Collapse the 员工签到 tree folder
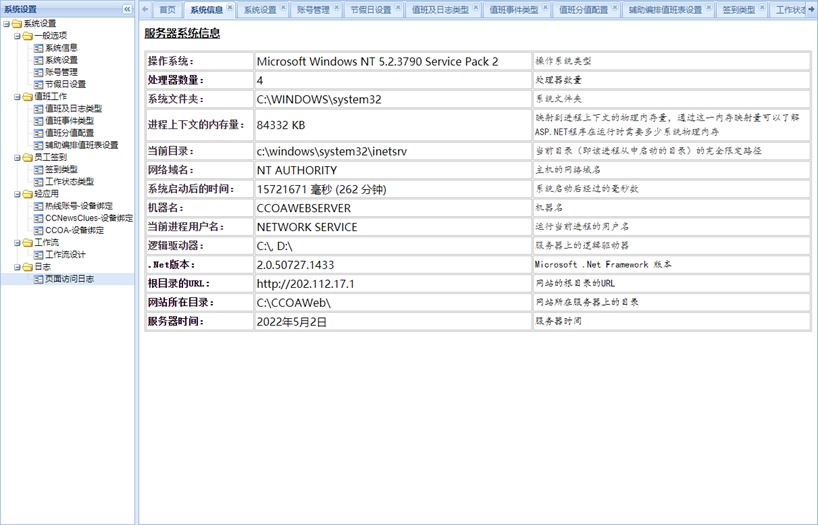 coord(17,158)
